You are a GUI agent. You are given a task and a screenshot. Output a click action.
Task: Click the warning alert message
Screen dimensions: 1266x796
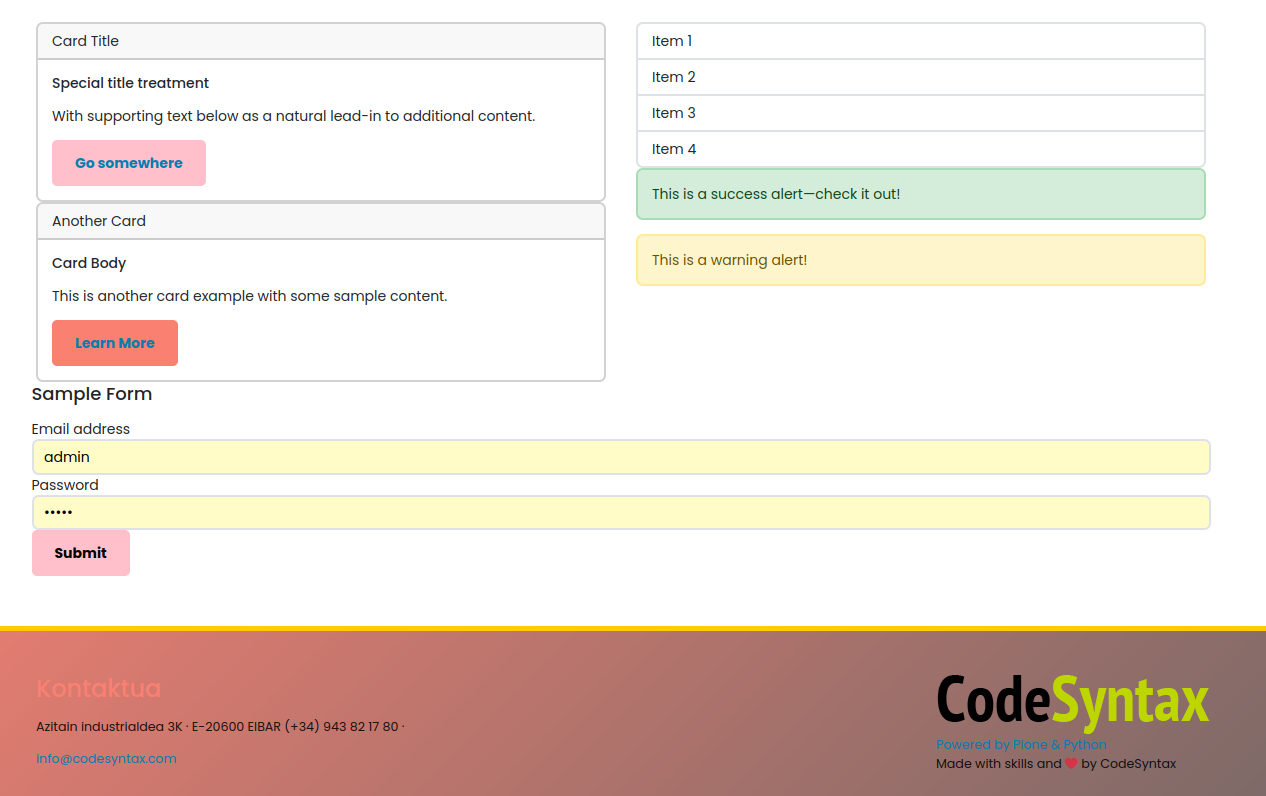(x=921, y=260)
